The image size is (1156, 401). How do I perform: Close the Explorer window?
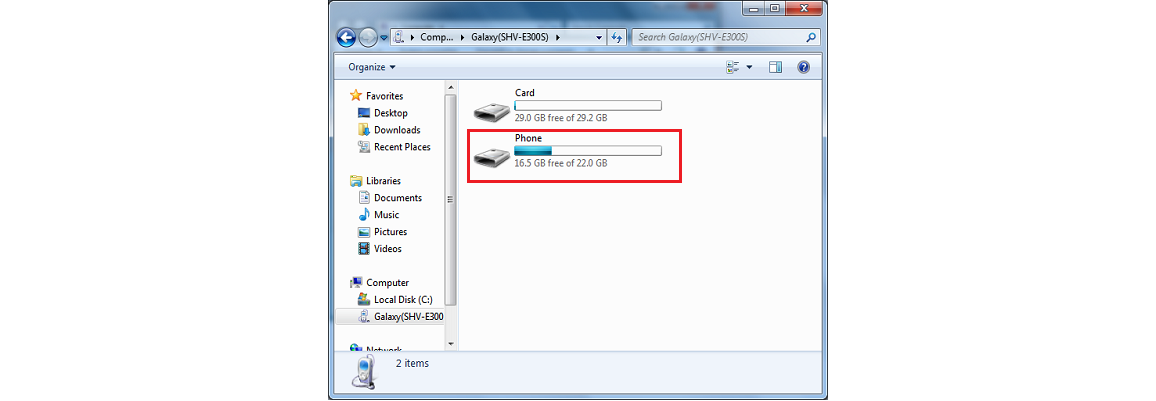coord(804,8)
